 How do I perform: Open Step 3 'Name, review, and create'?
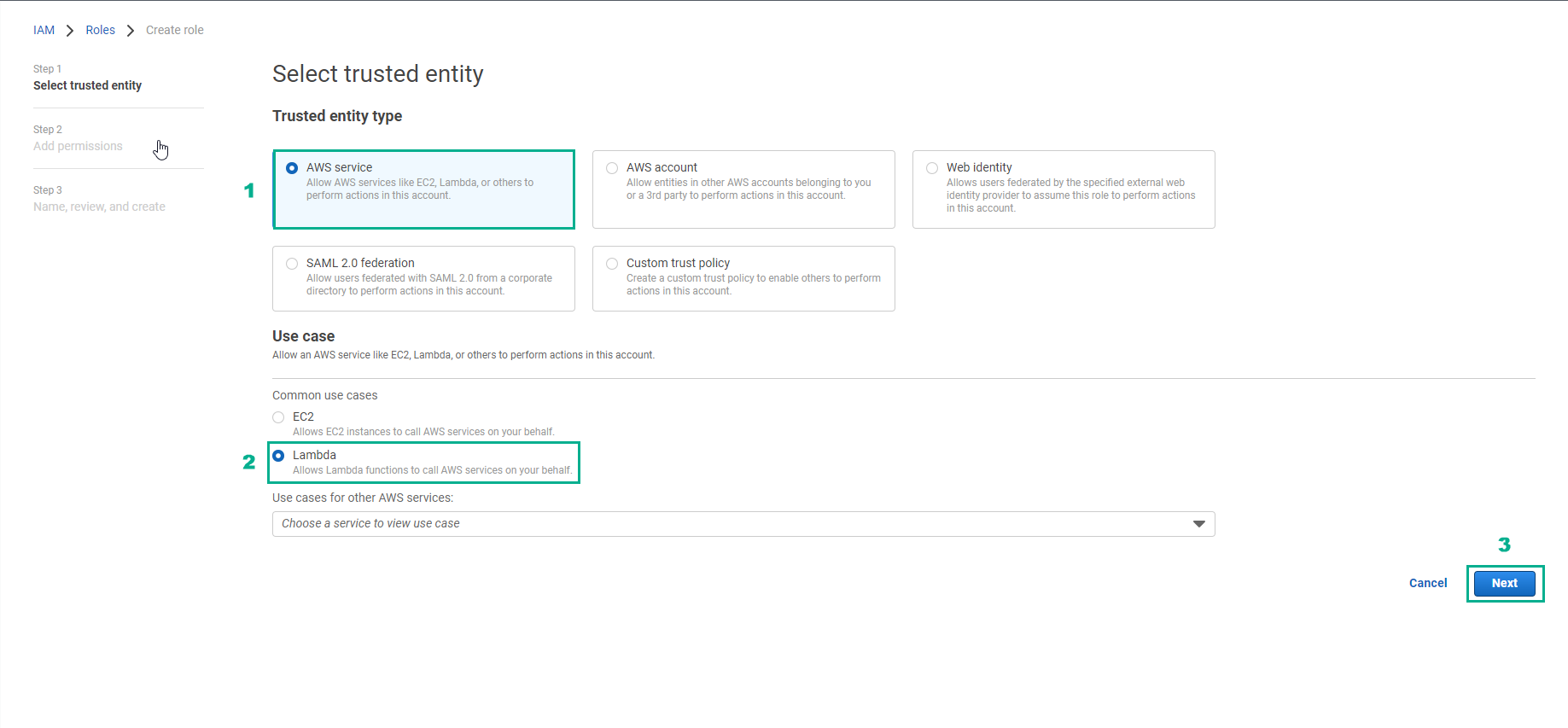click(99, 207)
